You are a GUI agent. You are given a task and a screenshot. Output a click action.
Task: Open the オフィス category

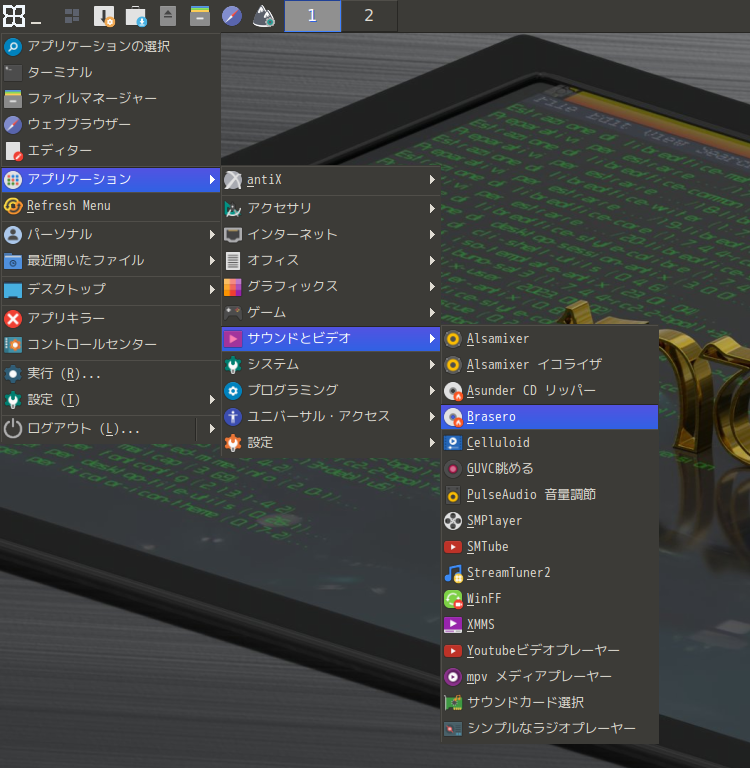tap(331, 261)
